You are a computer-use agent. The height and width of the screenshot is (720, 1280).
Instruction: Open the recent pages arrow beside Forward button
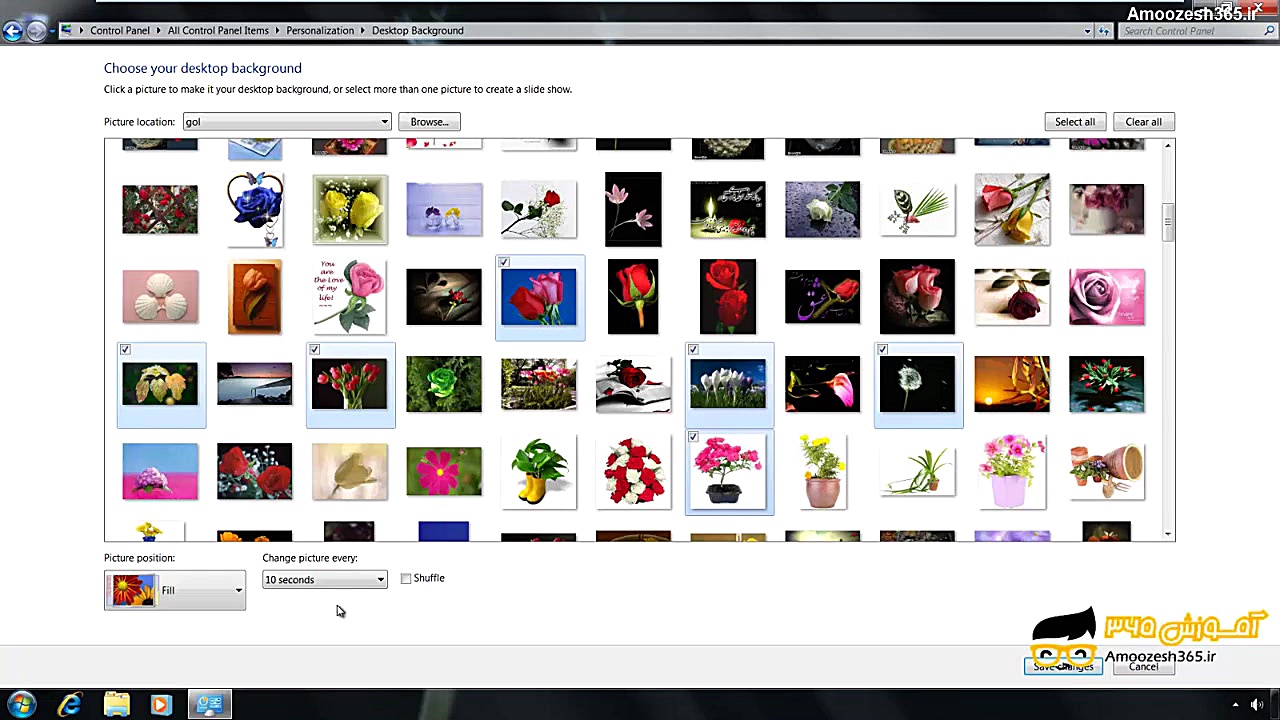[52, 31]
